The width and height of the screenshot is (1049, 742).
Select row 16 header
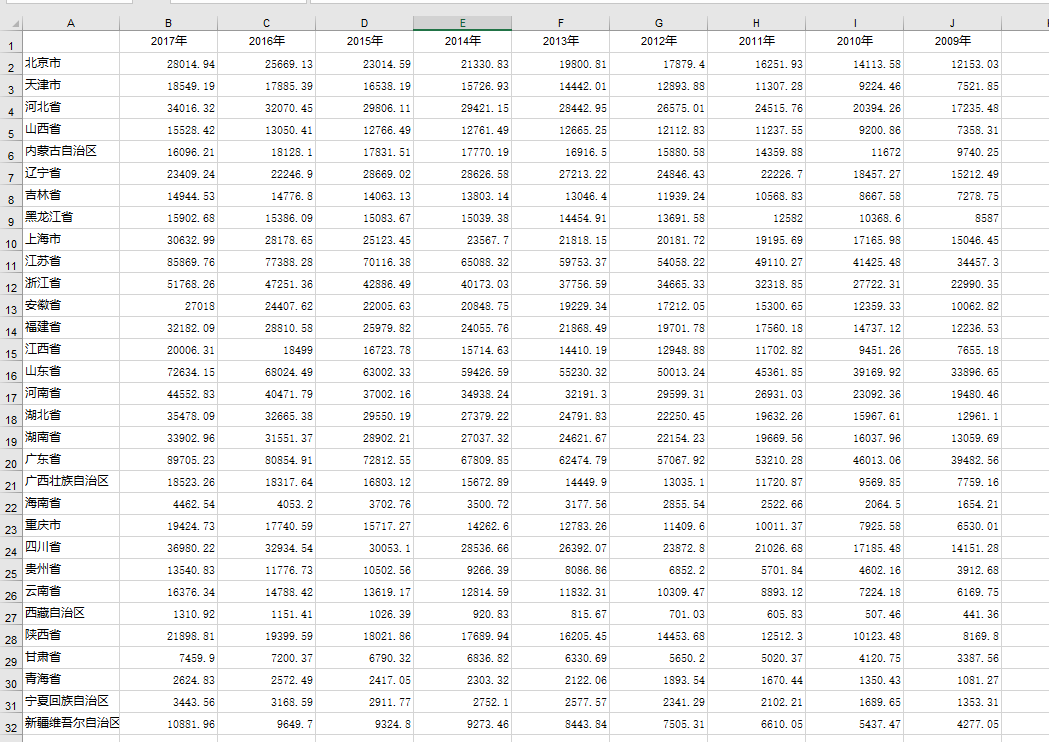(11, 372)
